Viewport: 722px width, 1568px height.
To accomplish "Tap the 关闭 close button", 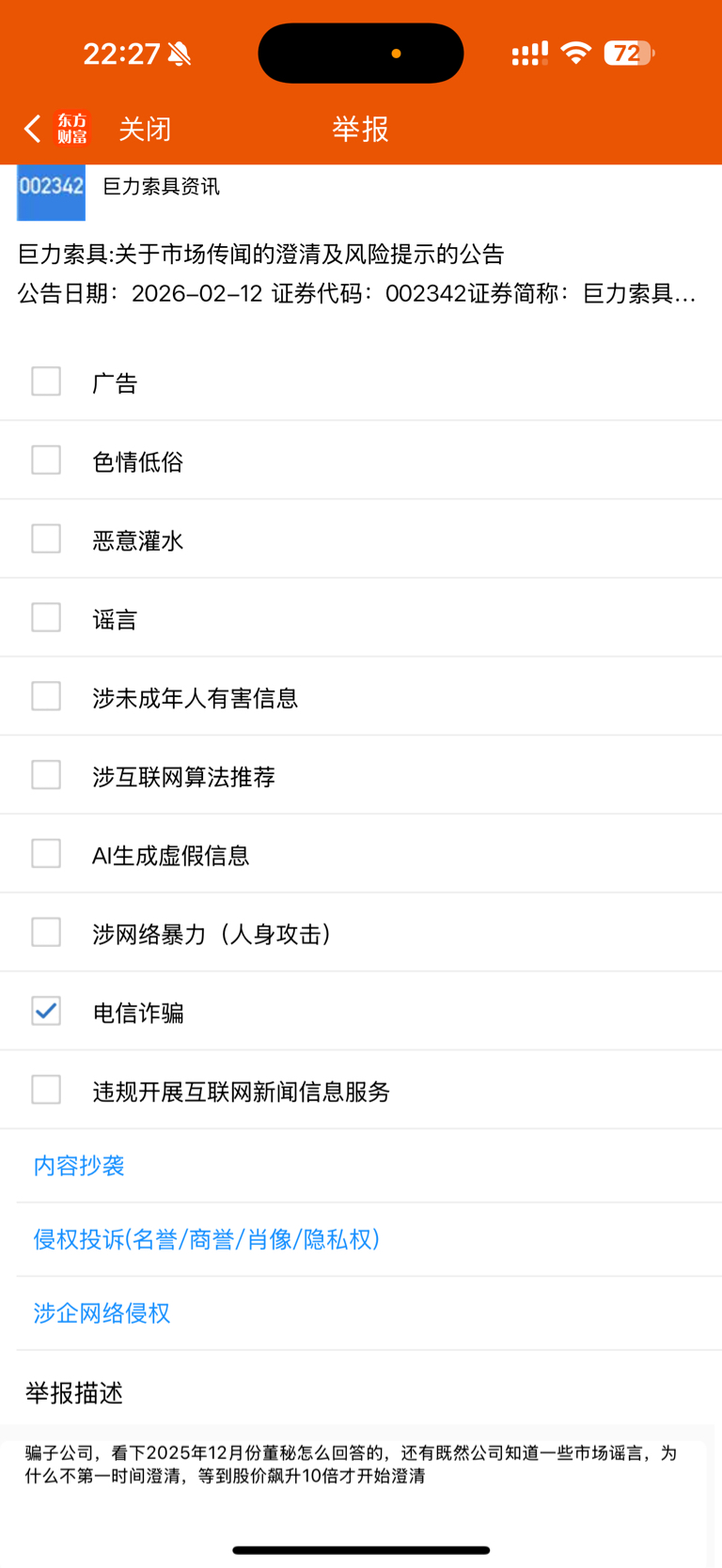I will click(145, 129).
